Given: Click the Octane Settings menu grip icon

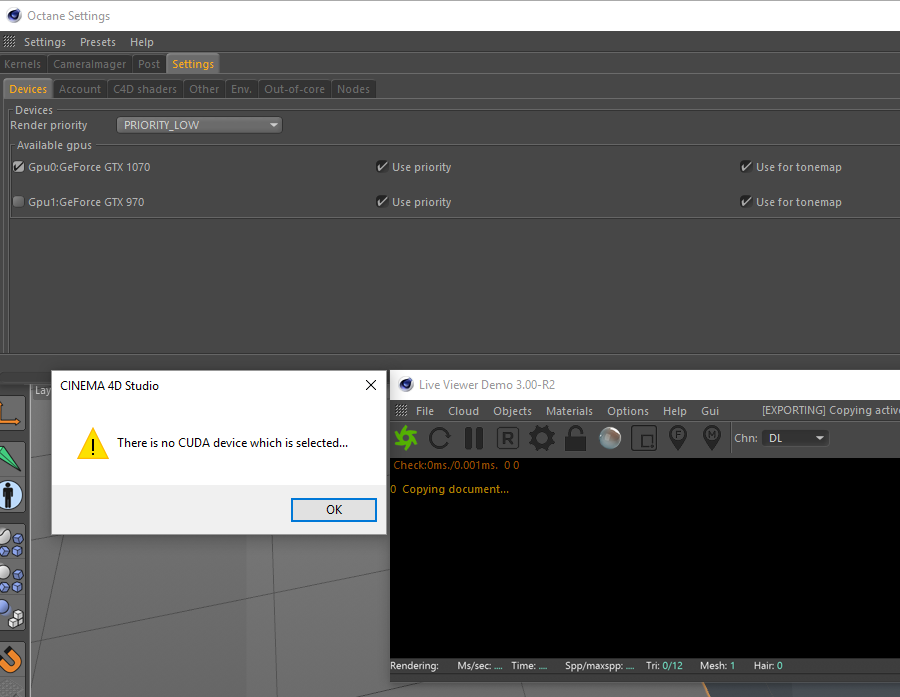Looking at the screenshot, I should (x=9, y=41).
